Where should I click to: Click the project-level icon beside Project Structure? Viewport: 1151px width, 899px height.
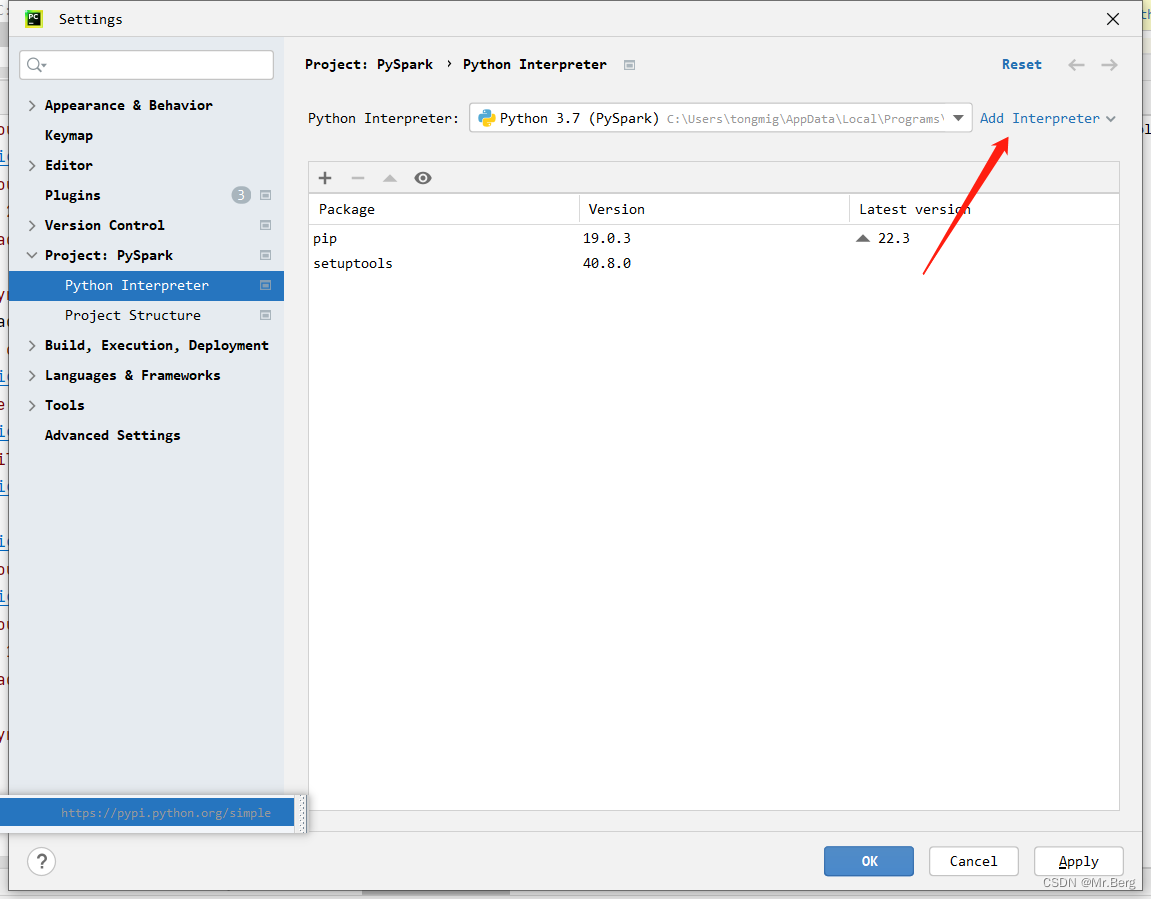click(266, 316)
